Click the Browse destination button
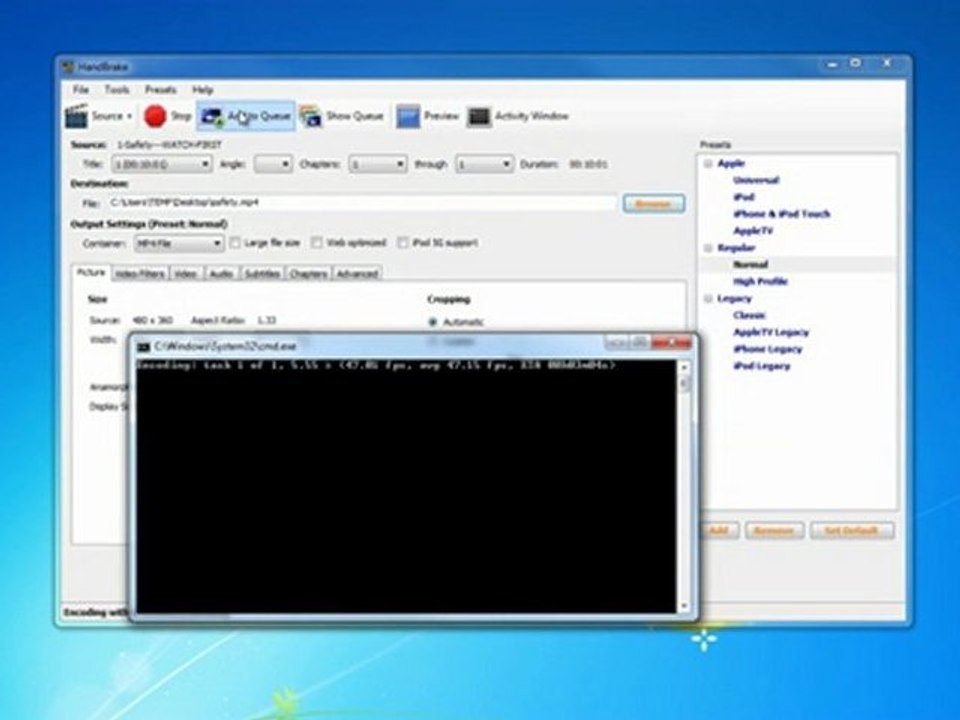Screen dimensions: 960x720 (x=653, y=203)
